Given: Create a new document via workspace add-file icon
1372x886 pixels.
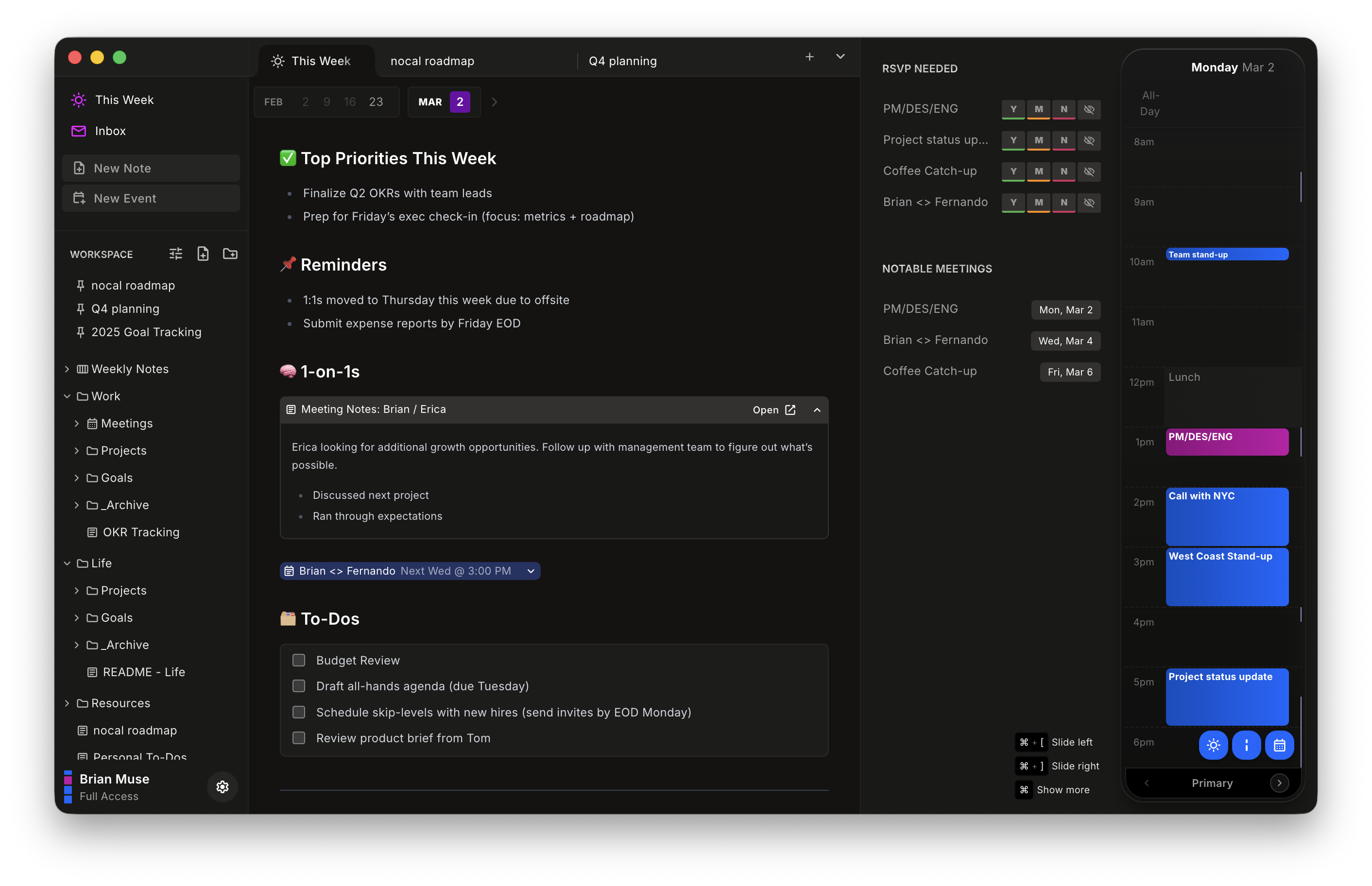Looking at the screenshot, I should (203, 254).
